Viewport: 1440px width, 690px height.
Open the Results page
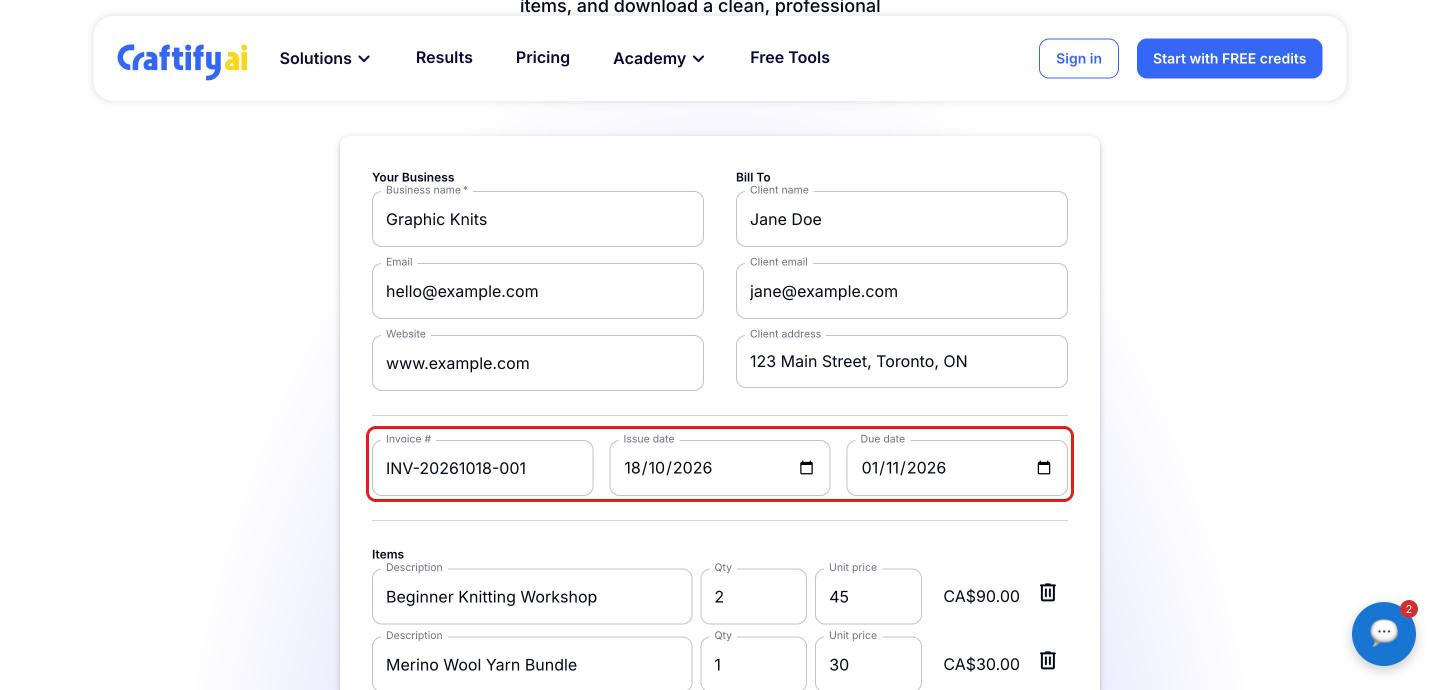[444, 57]
